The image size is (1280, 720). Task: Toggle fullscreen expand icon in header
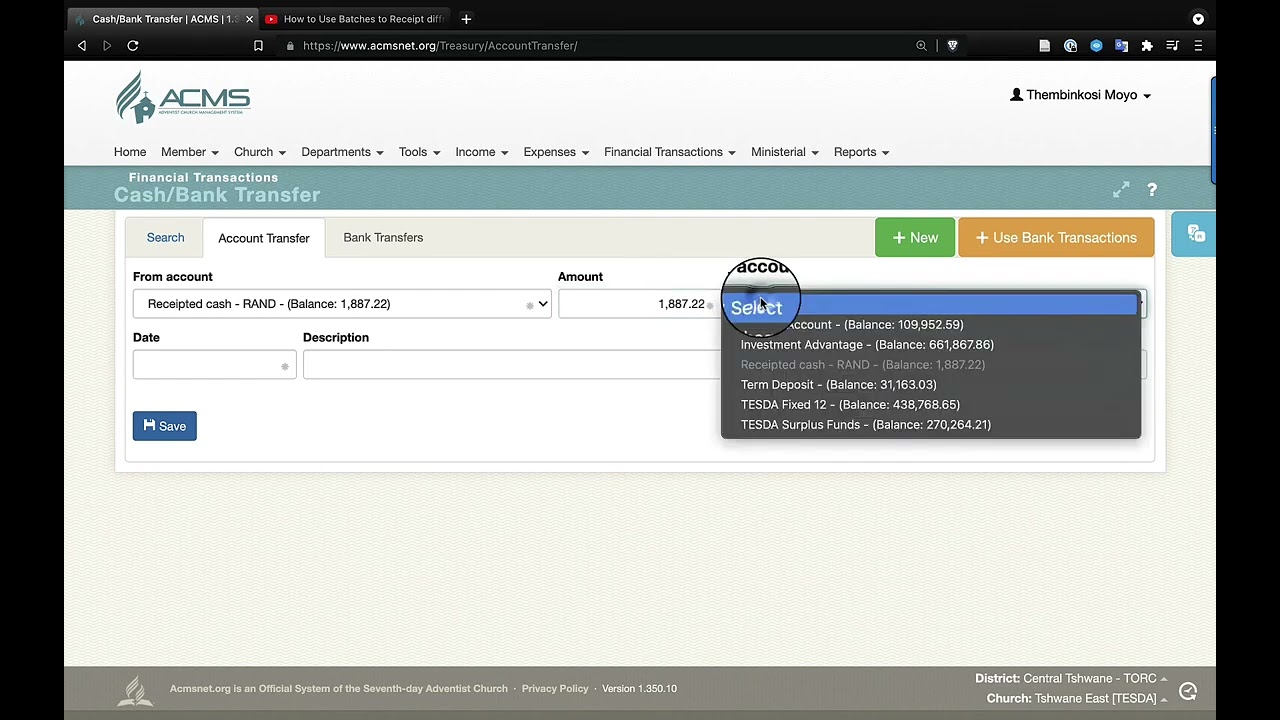coord(1121,190)
